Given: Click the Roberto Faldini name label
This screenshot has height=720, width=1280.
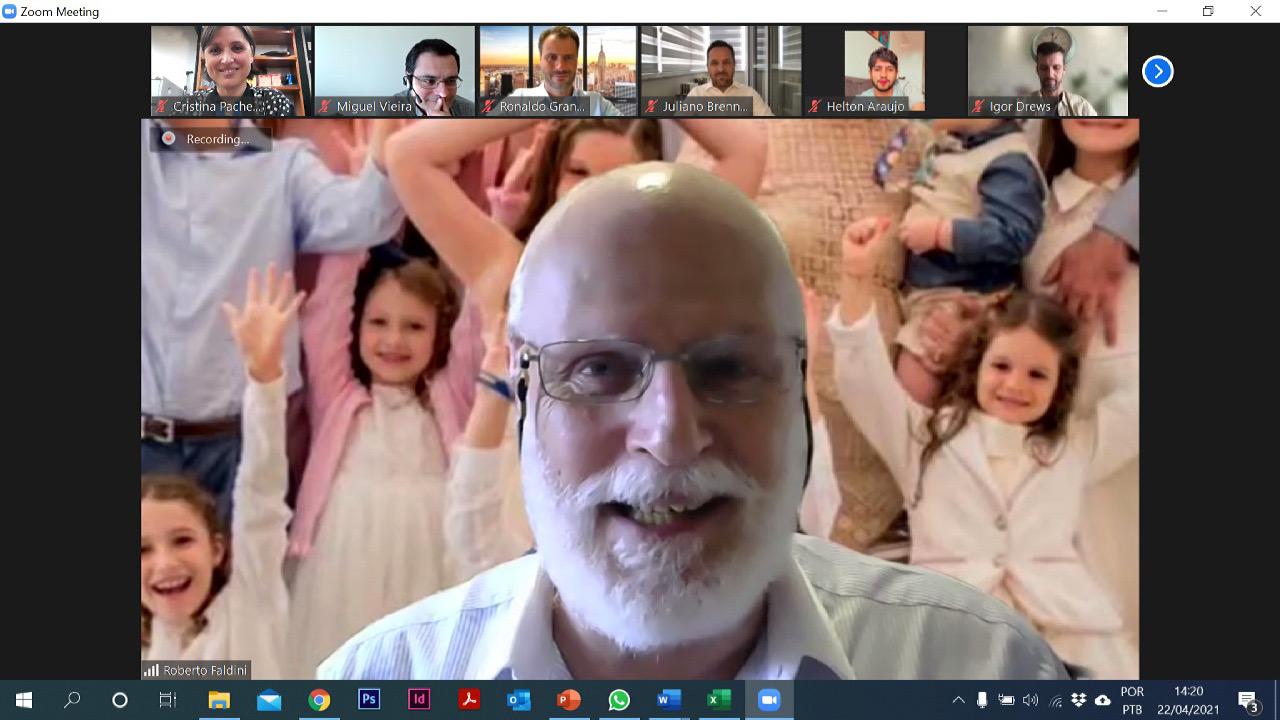Looking at the screenshot, I should click(x=205, y=670).
